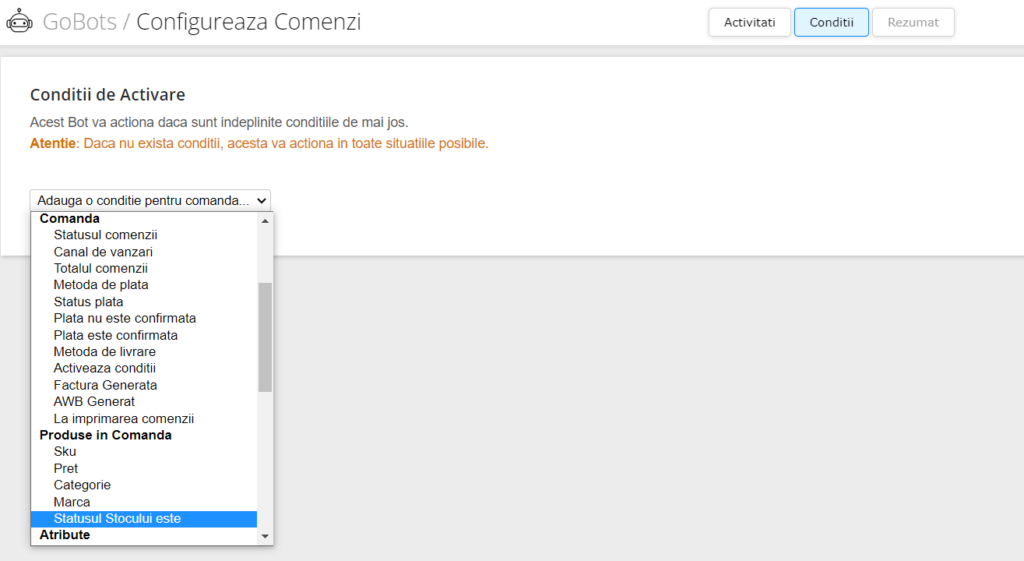
Task: Choose 'Canal de vanzari' from the list
Action: [103, 252]
